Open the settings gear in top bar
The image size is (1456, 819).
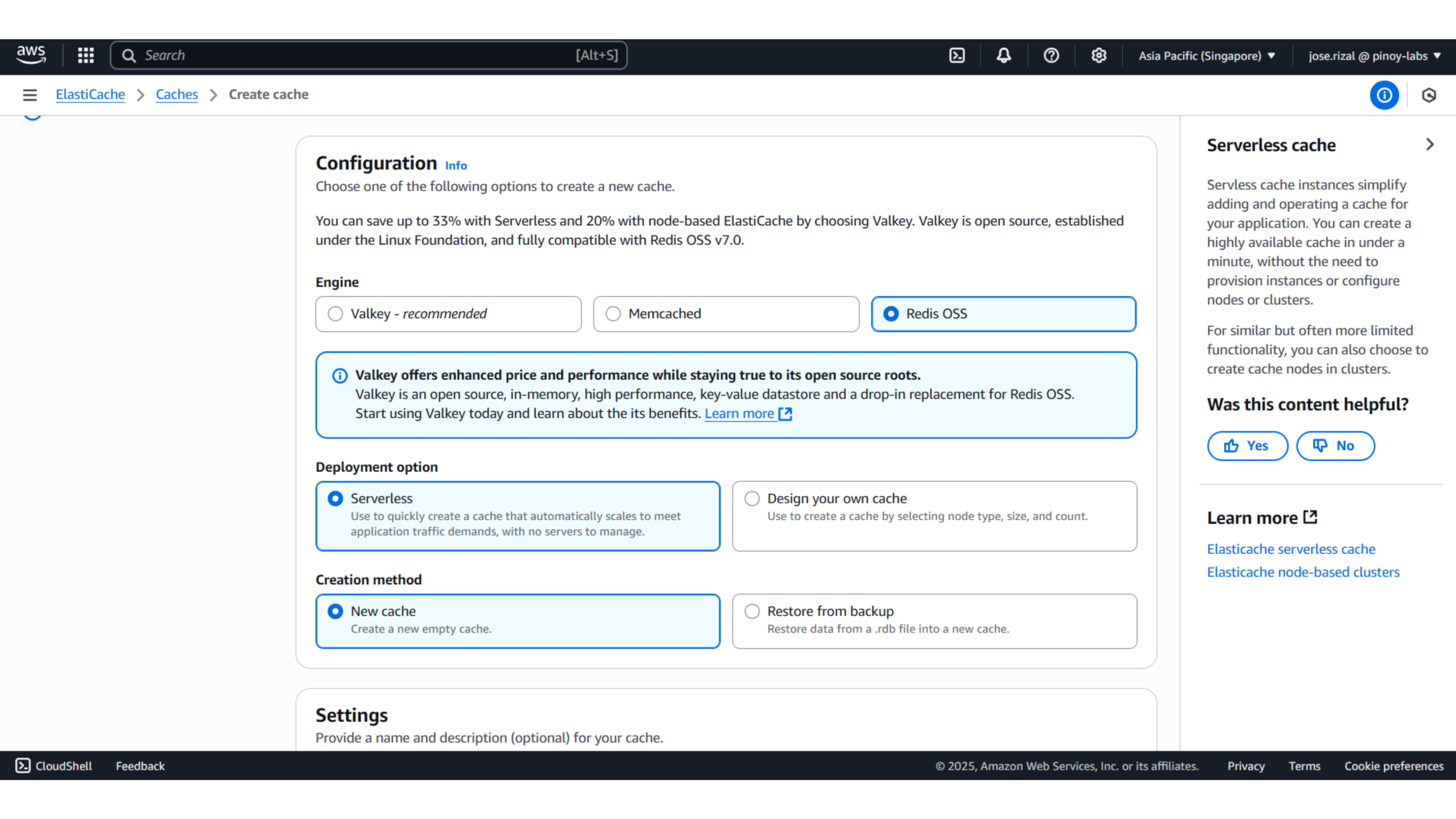tap(1098, 55)
